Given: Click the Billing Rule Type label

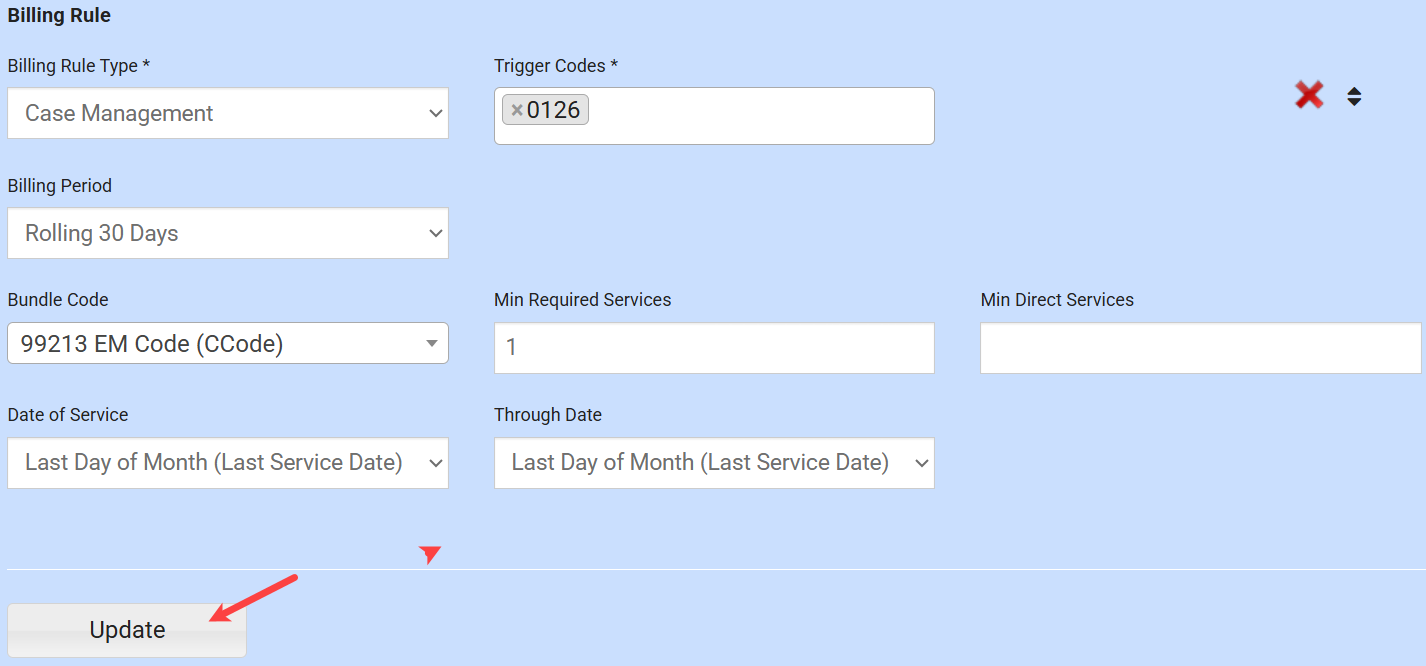Looking at the screenshot, I should [x=79, y=66].
